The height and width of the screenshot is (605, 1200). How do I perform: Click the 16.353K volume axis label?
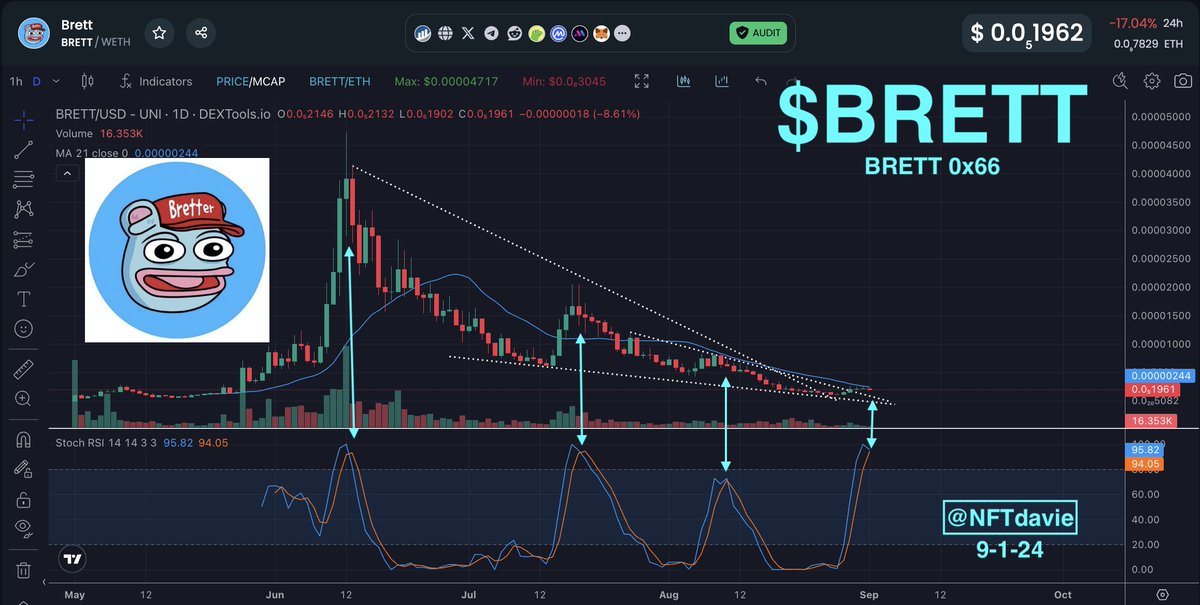[1150, 421]
